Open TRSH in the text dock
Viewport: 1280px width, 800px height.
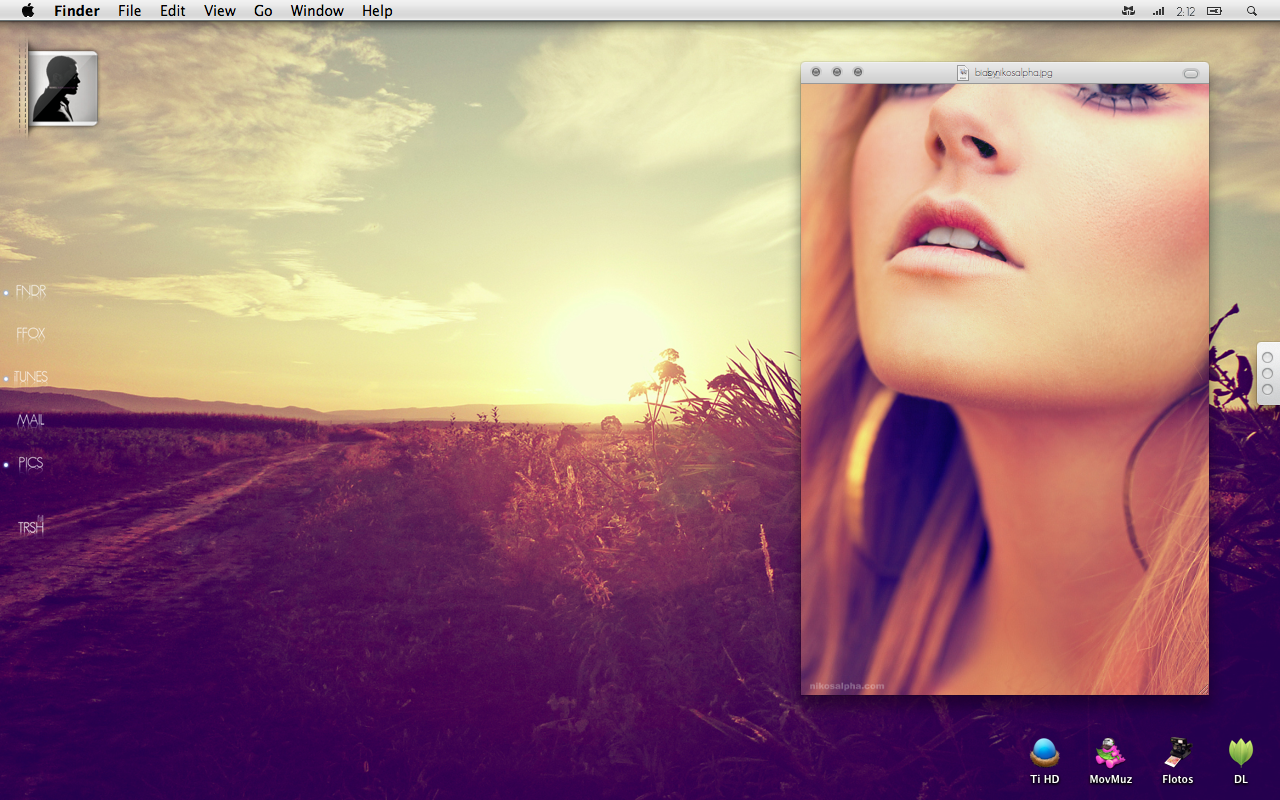(x=31, y=527)
